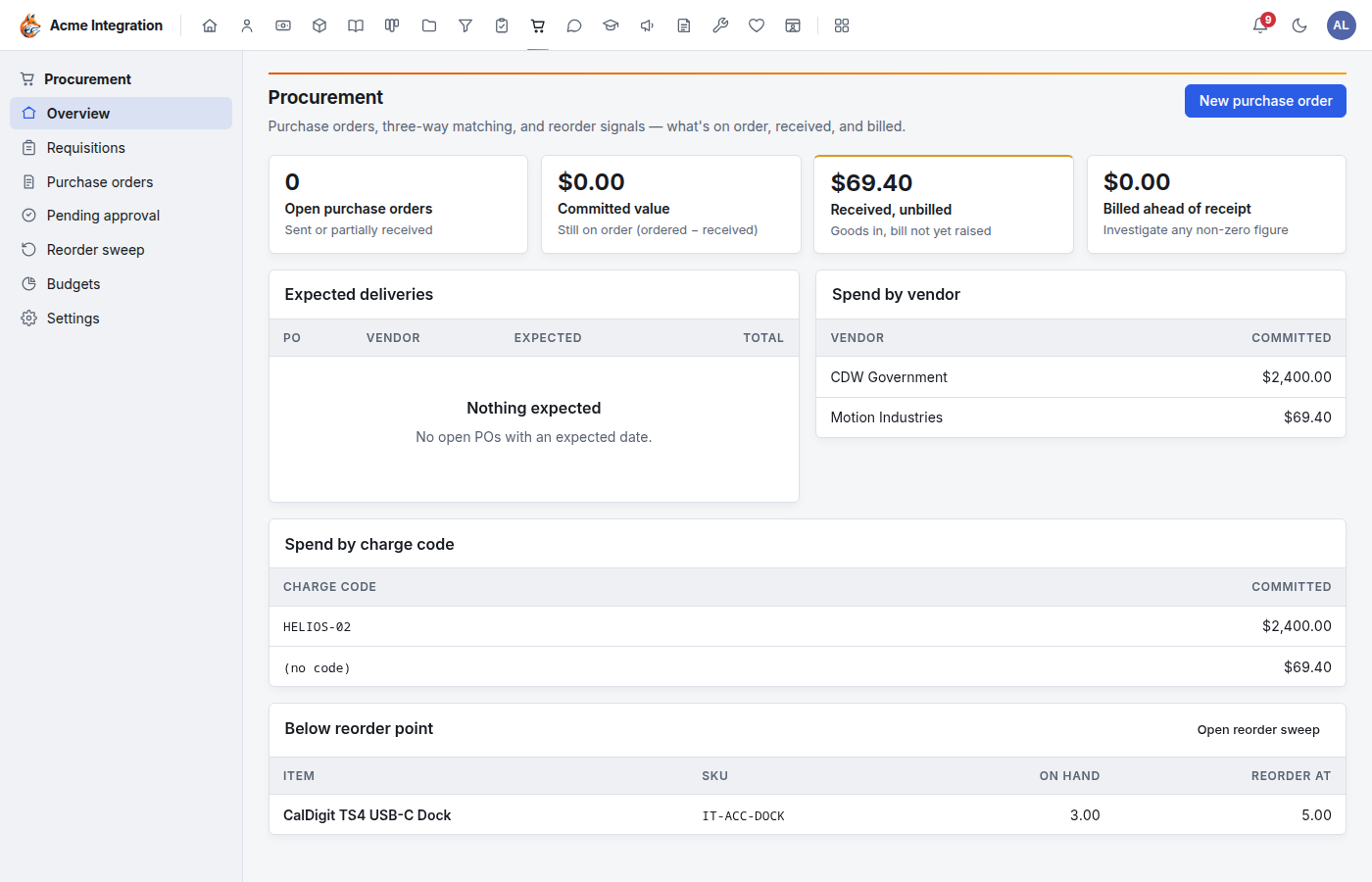This screenshot has height=882, width=1372.
Task: Open the funnel filter icon in top bar
Action: pos(465,25)
